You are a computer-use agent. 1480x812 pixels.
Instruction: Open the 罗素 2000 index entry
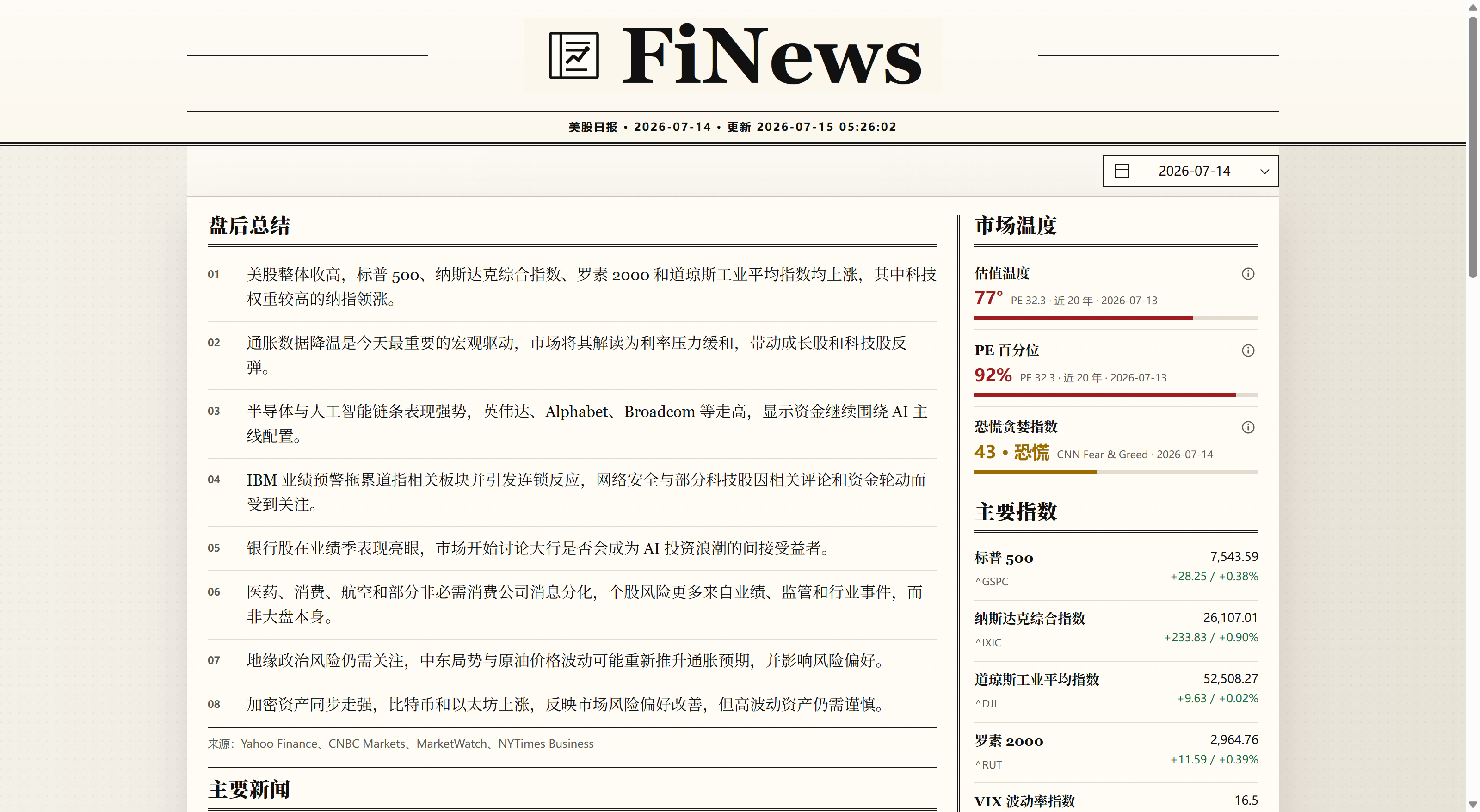point(1116,752)
